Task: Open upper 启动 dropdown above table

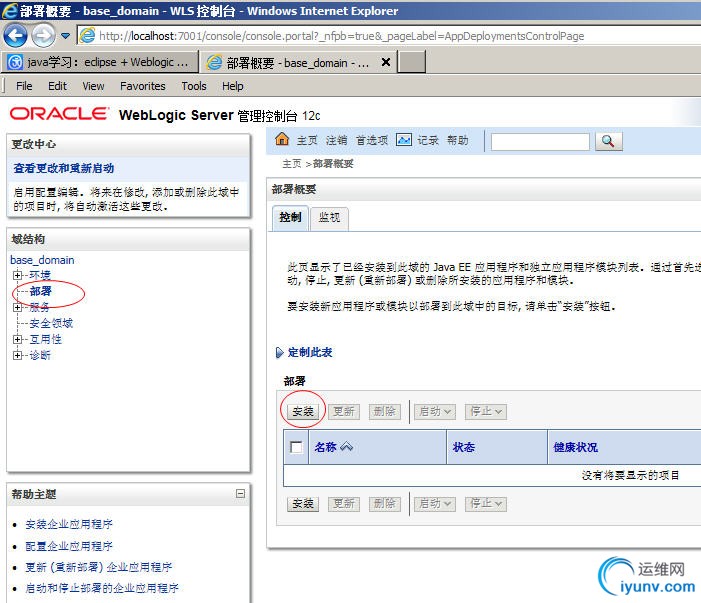Action: tap(435, 411)
